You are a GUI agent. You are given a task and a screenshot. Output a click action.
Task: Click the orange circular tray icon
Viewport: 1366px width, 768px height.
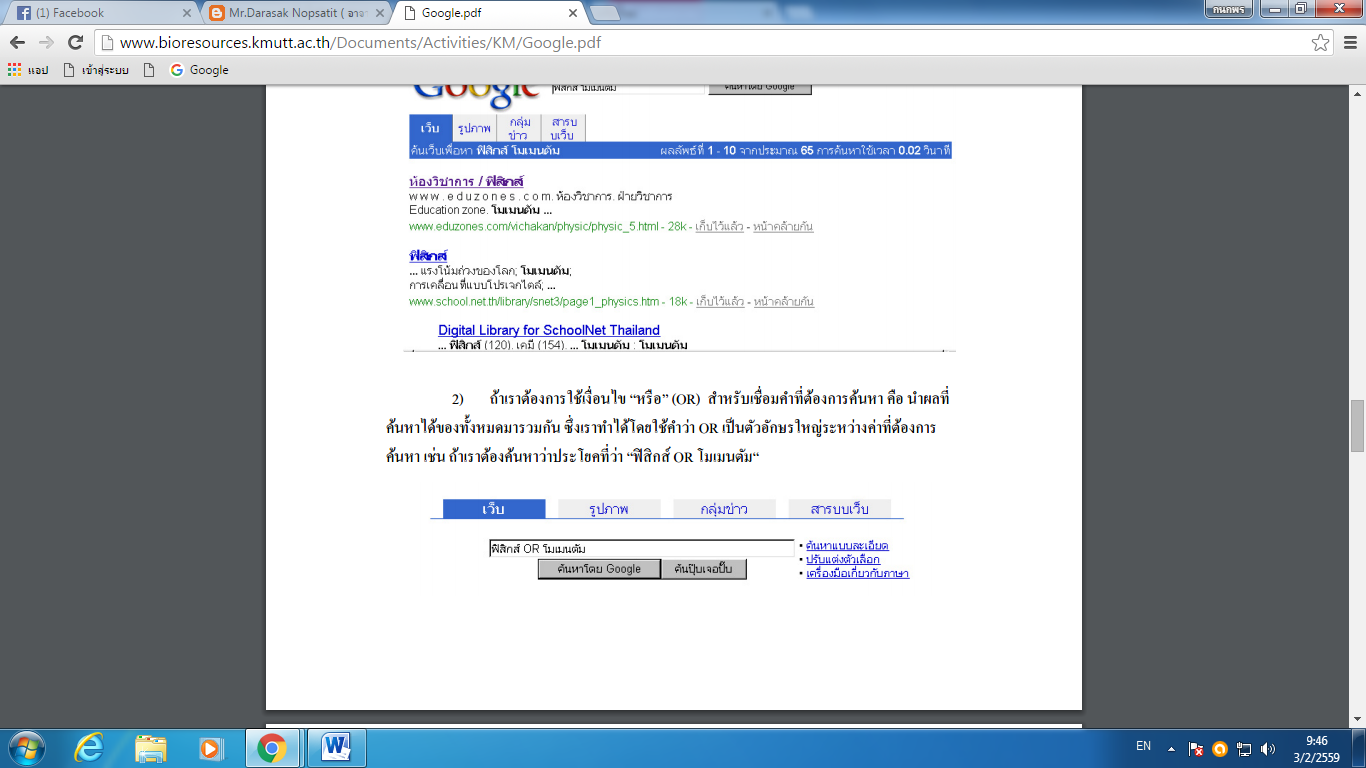[x=1220, y=748]
